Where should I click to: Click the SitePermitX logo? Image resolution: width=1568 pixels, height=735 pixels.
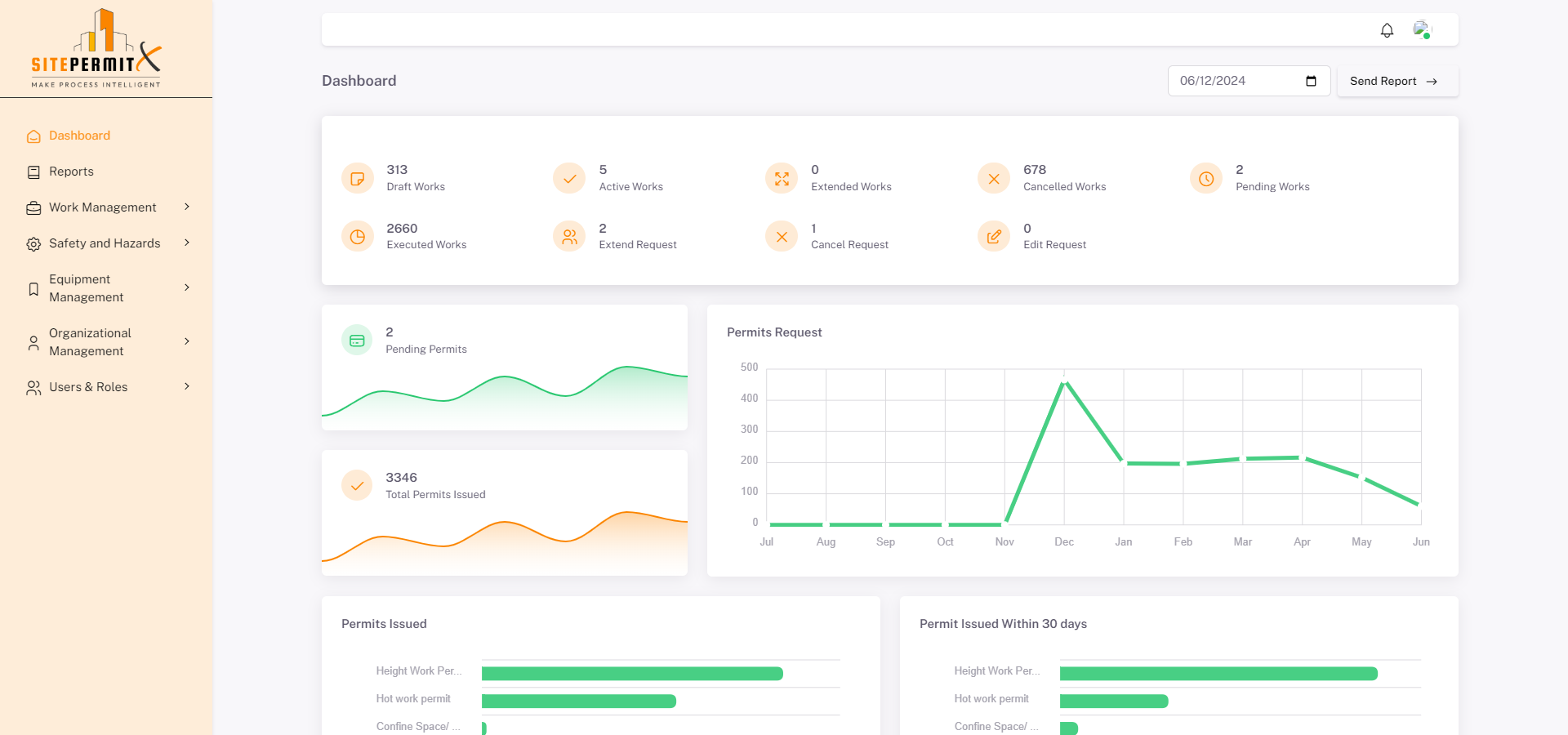coord(96,49)
